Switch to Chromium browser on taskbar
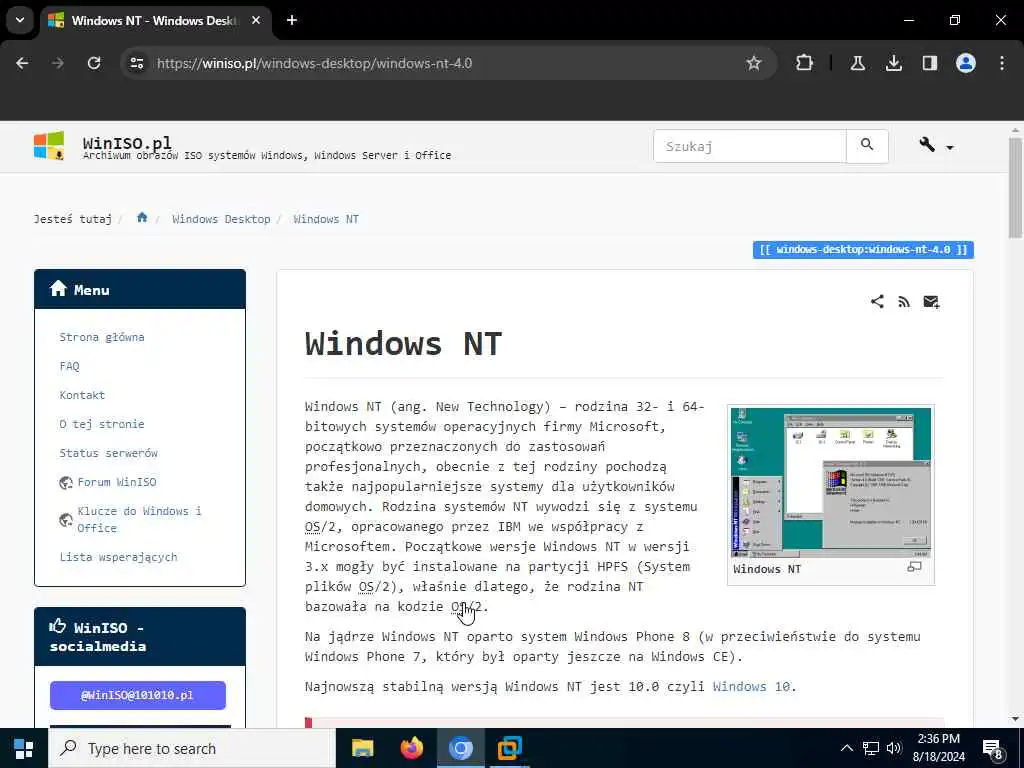The height and width of the screenshot is (768, 1024). click(460, 748)
